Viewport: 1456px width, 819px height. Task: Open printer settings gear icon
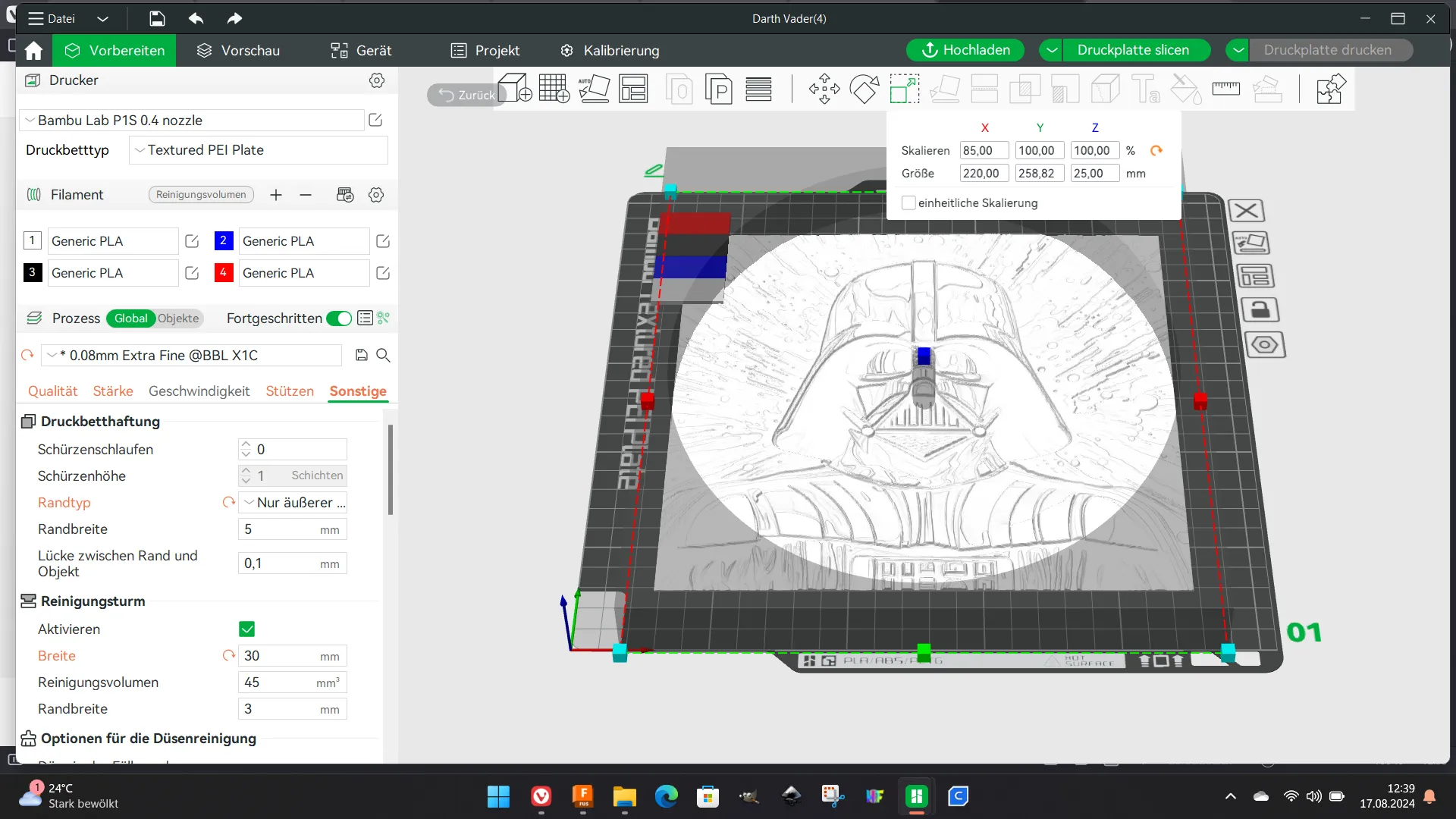[377, 80]
